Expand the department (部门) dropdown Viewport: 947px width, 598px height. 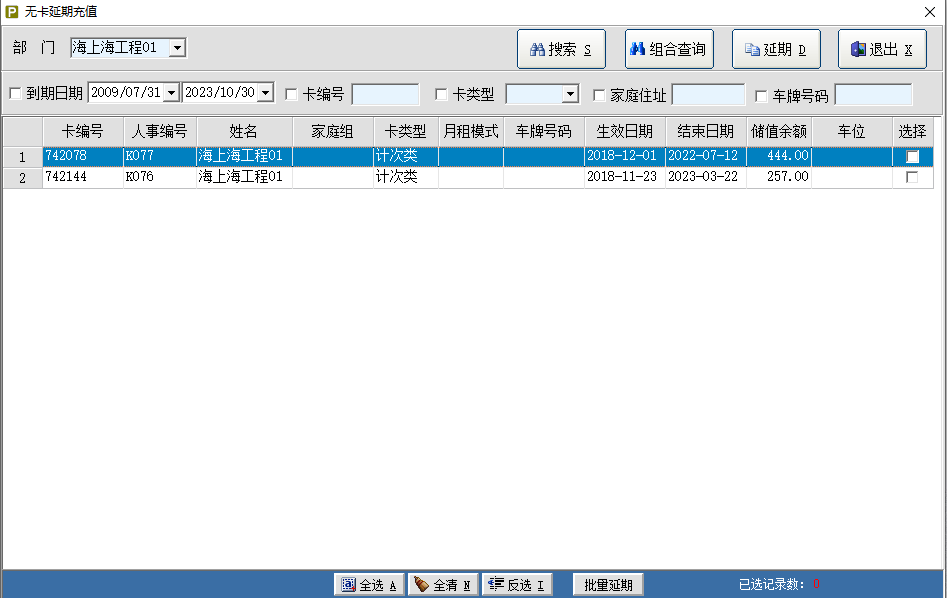pyautogui.click(x=177, y=47)
